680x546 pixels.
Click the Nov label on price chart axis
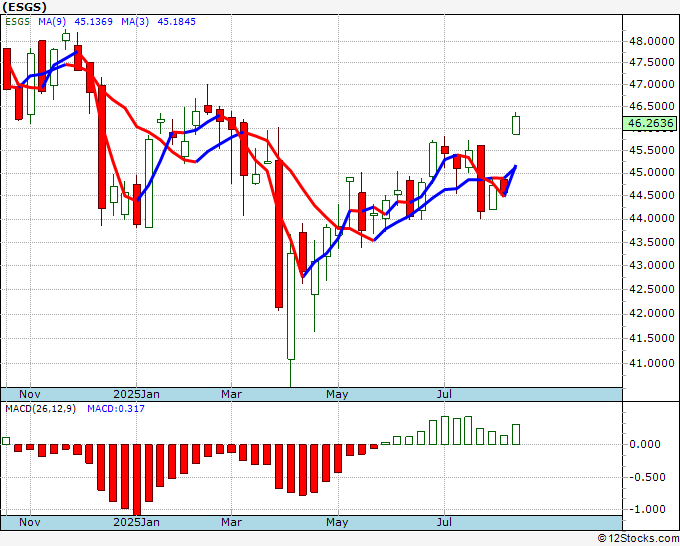coord(29,394)
